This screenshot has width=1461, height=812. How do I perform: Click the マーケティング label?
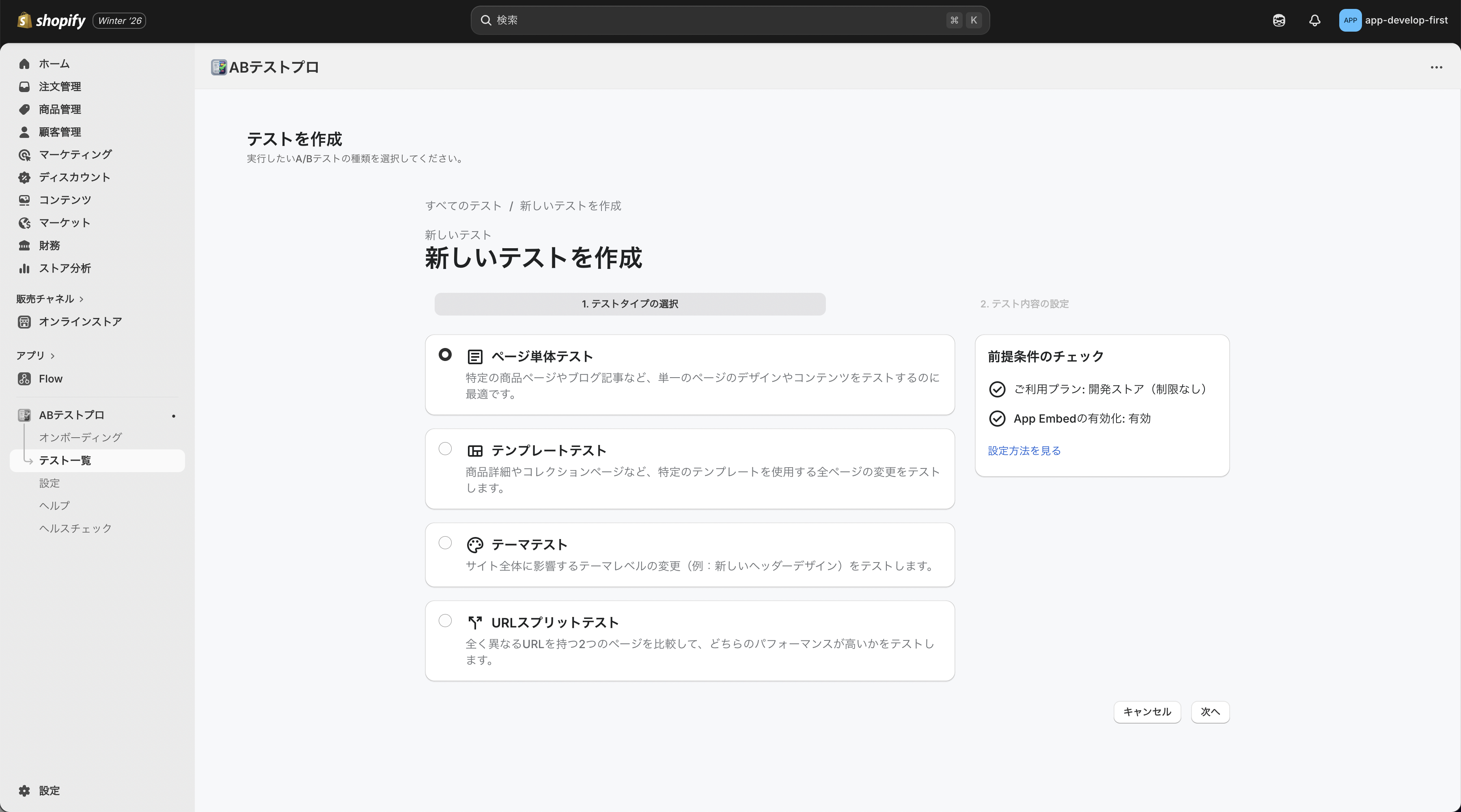point(75,155)
